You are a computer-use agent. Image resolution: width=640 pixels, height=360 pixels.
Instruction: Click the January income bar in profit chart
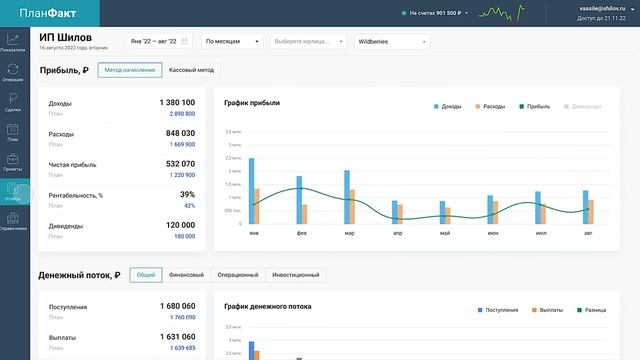[251, 191]
